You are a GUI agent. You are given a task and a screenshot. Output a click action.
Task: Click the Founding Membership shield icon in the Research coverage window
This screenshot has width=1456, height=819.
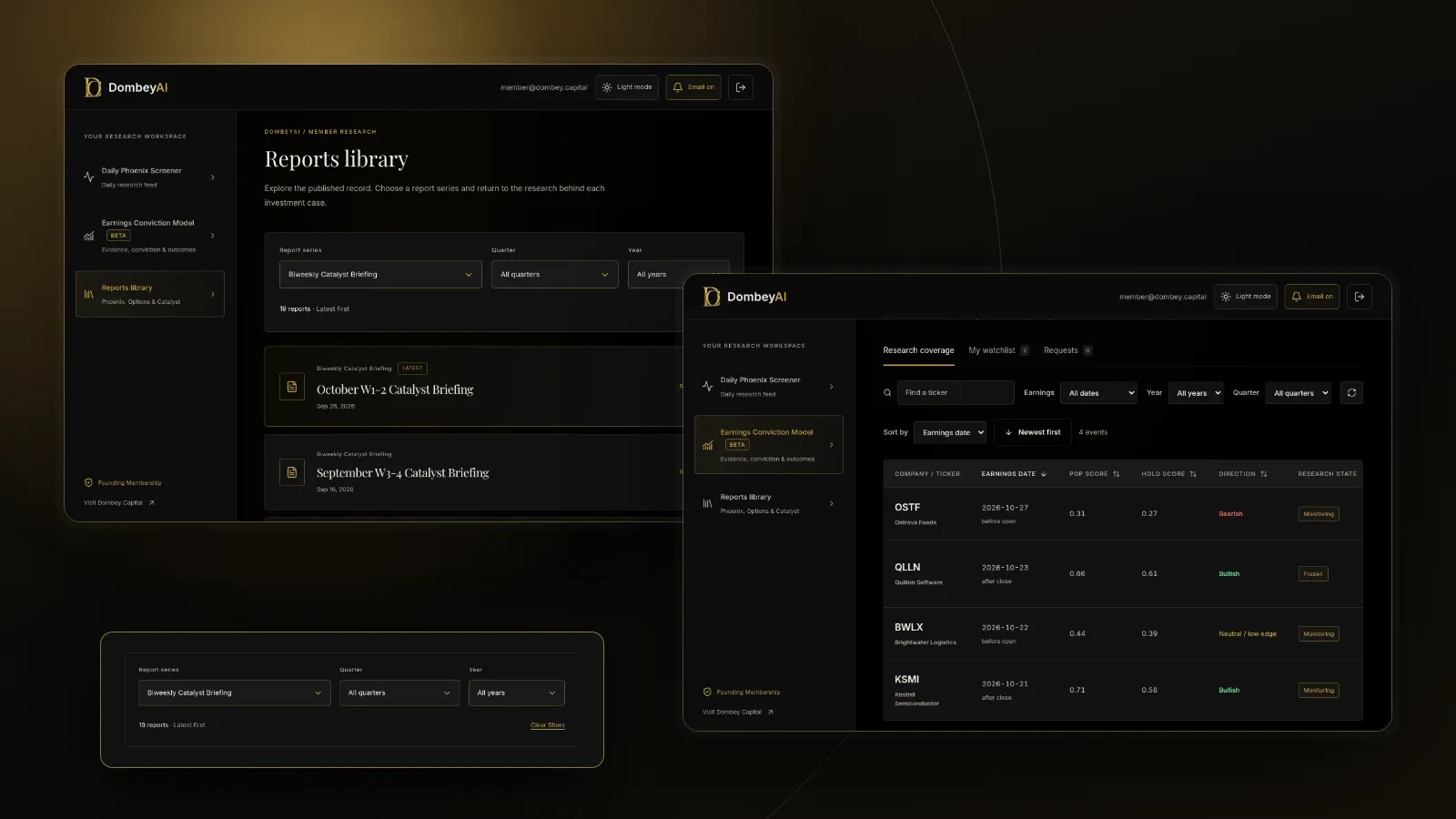pyautogui.click(x=707, y=692)
